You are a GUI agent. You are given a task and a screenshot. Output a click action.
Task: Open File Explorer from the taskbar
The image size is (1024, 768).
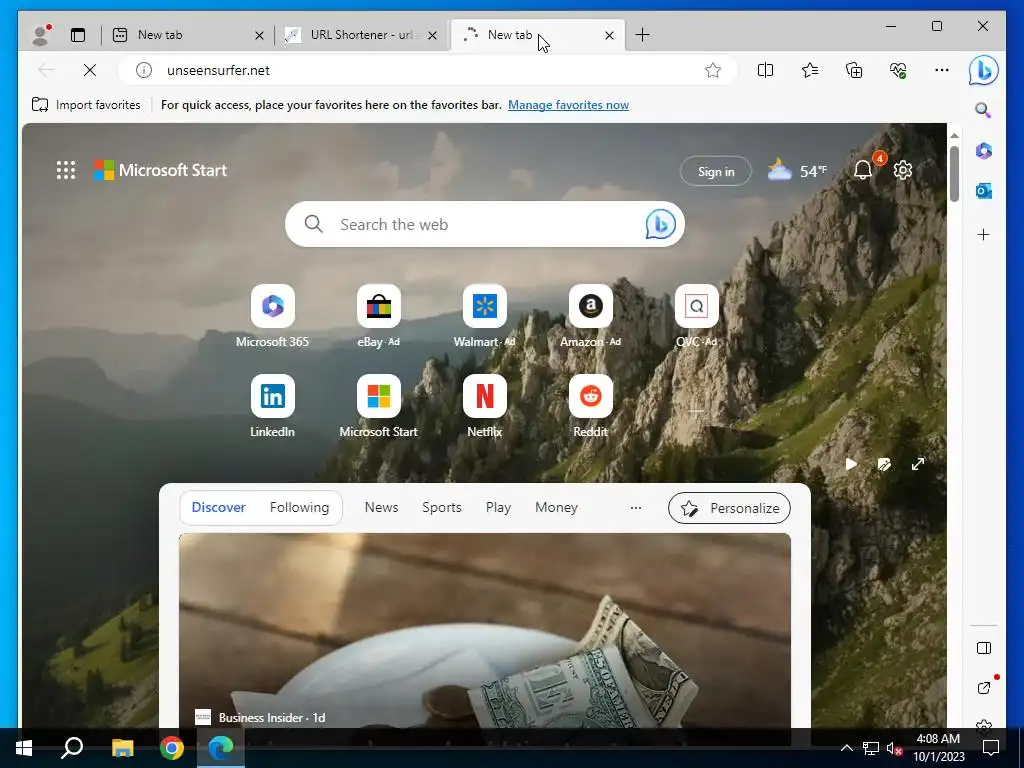click(122, 748)
